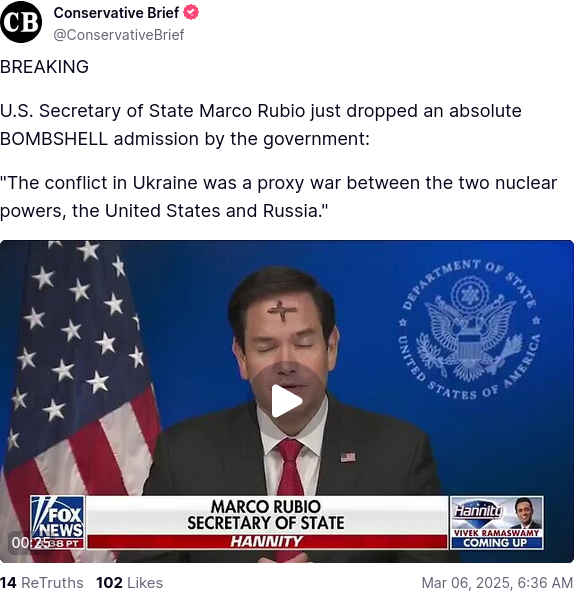Play the Marco Rubio video

(287, 401)
